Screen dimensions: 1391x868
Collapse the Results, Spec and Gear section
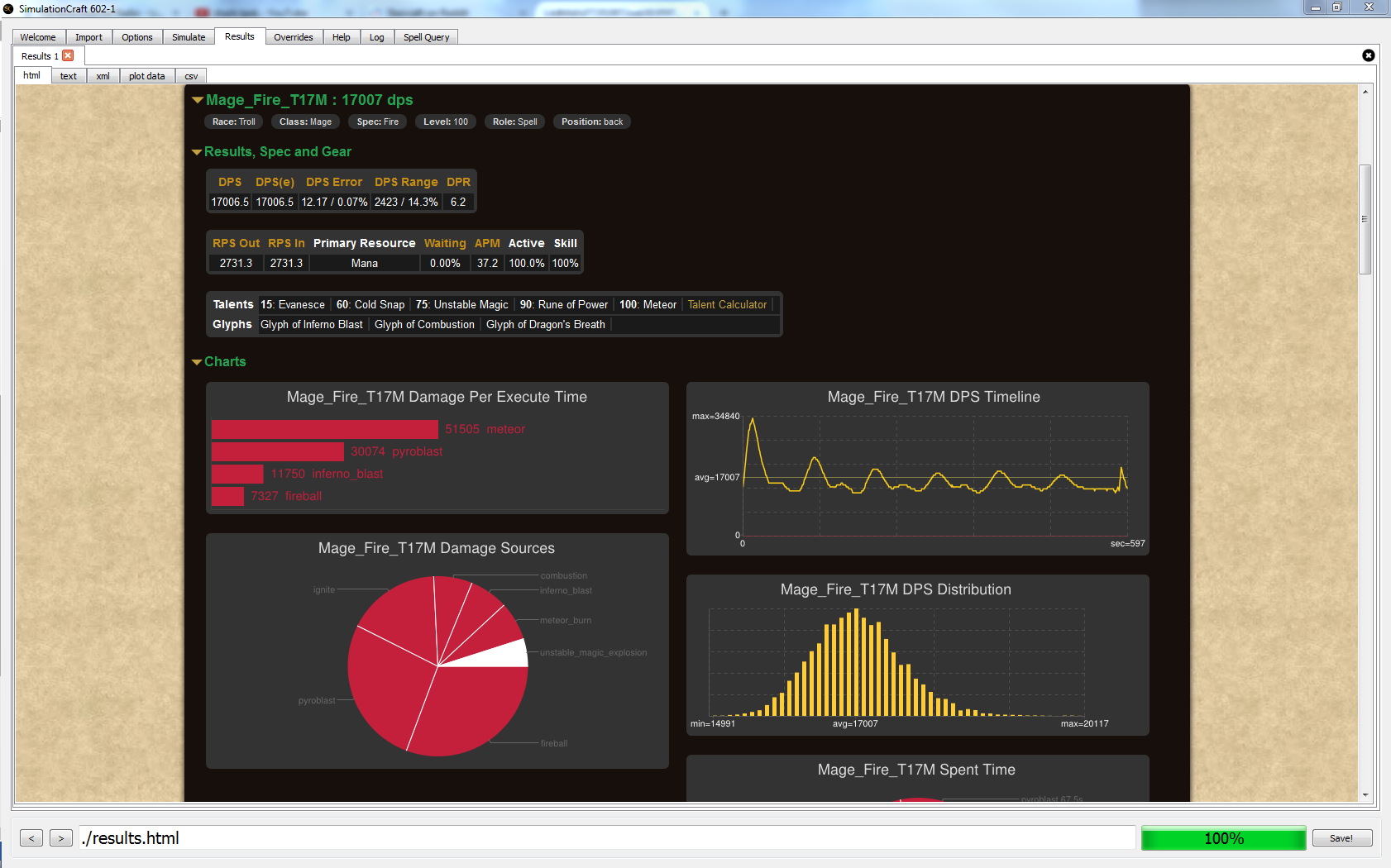[197, 152]
